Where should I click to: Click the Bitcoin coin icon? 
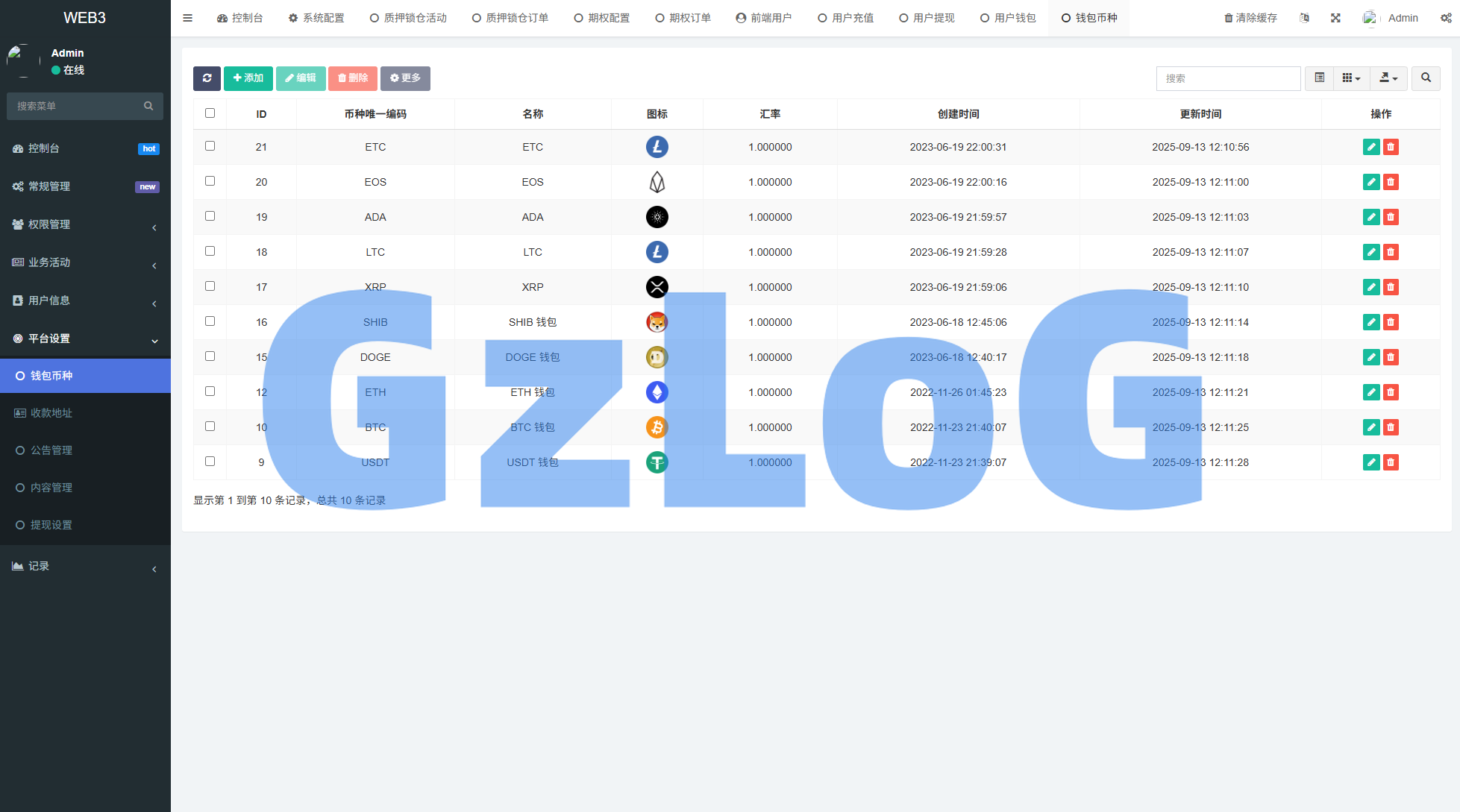[x=657, y=427]
